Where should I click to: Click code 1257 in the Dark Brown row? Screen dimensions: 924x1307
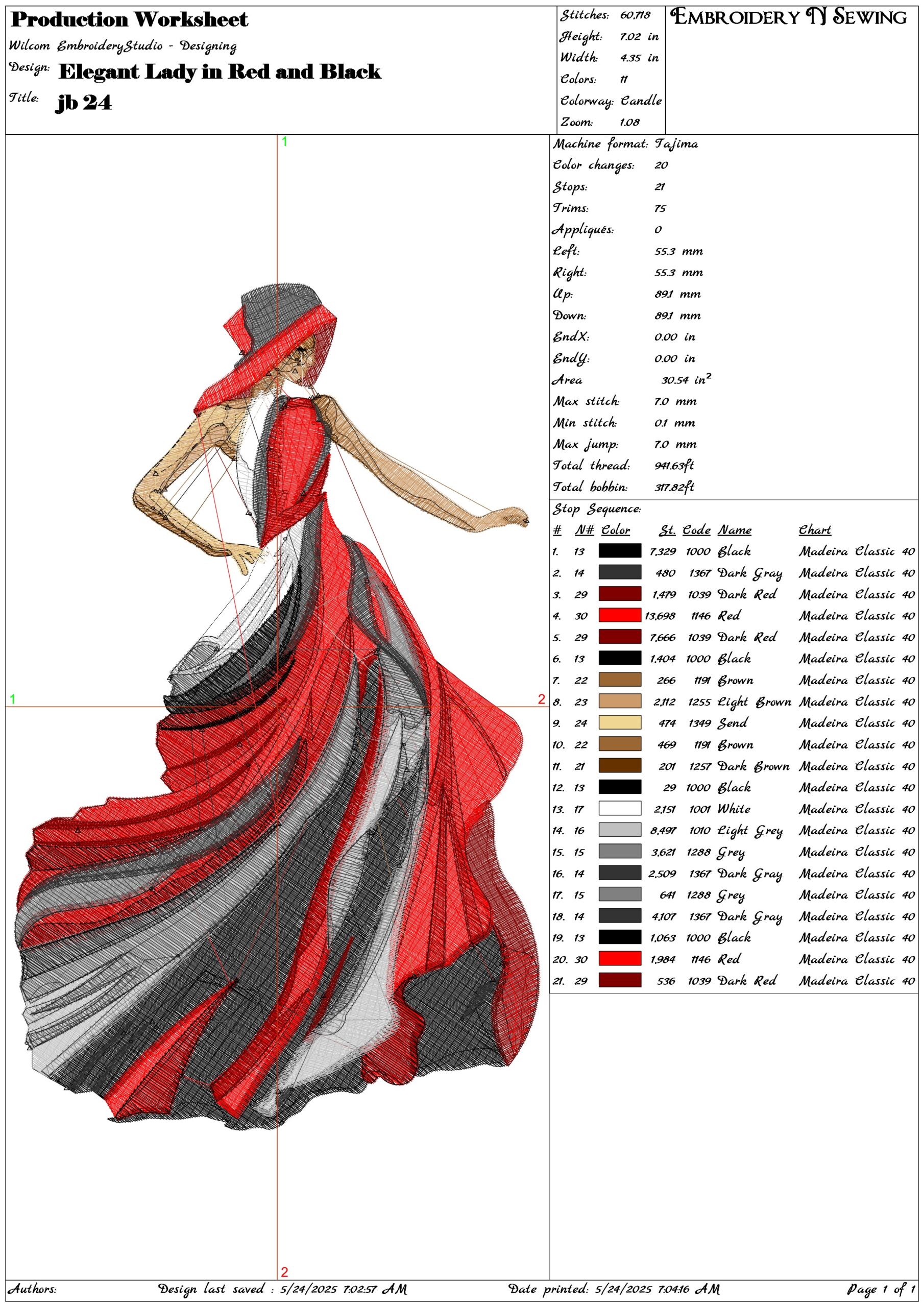(700, 767)
